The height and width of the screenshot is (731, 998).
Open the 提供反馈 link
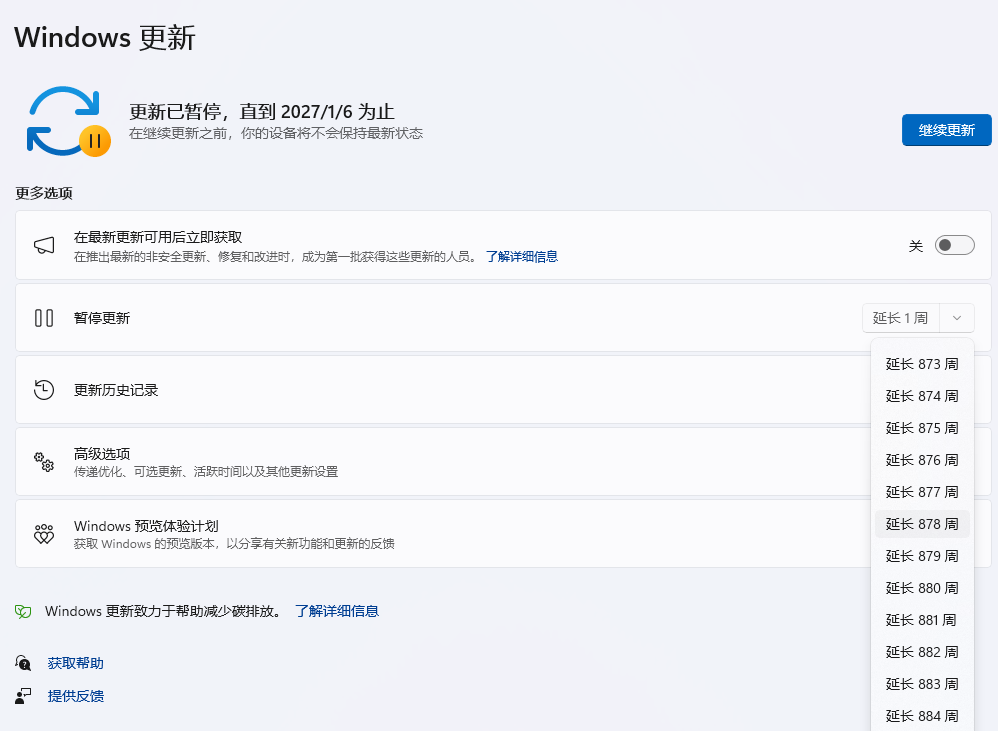pos(76,696)
